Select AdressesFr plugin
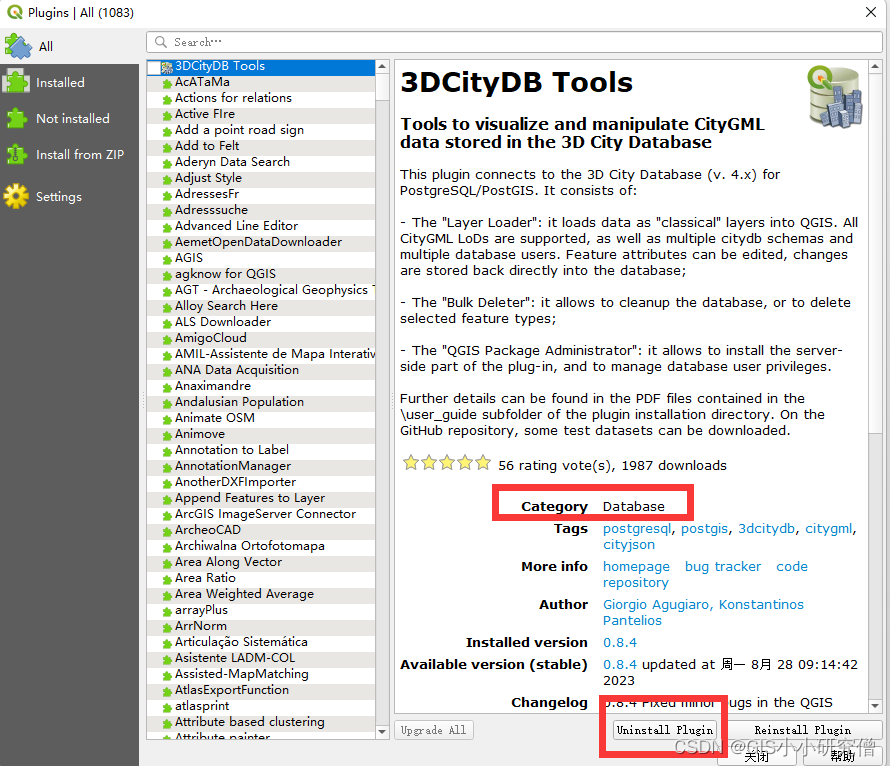Viewport: 890px width, 766px height. pyautogui.click(x=261, y=194)
